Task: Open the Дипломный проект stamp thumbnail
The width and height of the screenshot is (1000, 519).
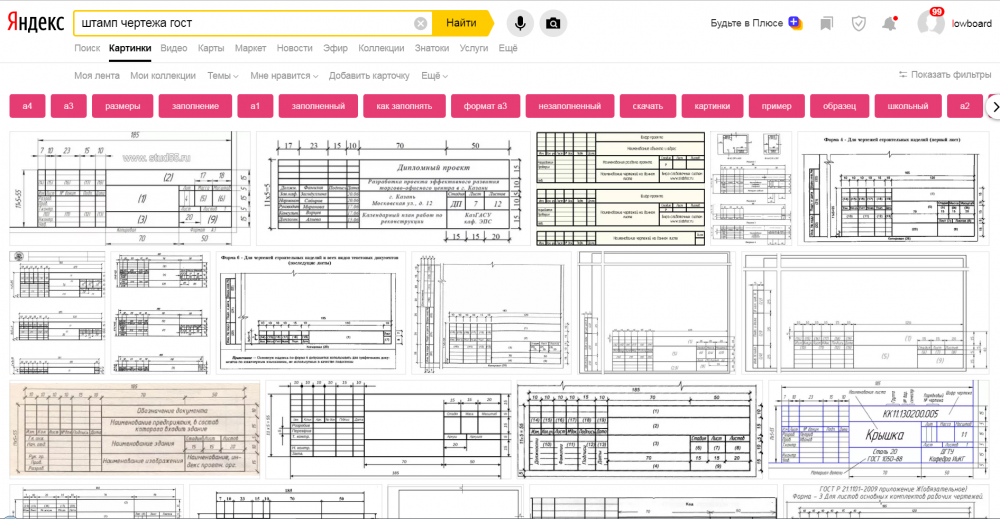Action: pyautogui.click(x=393, y=189)
